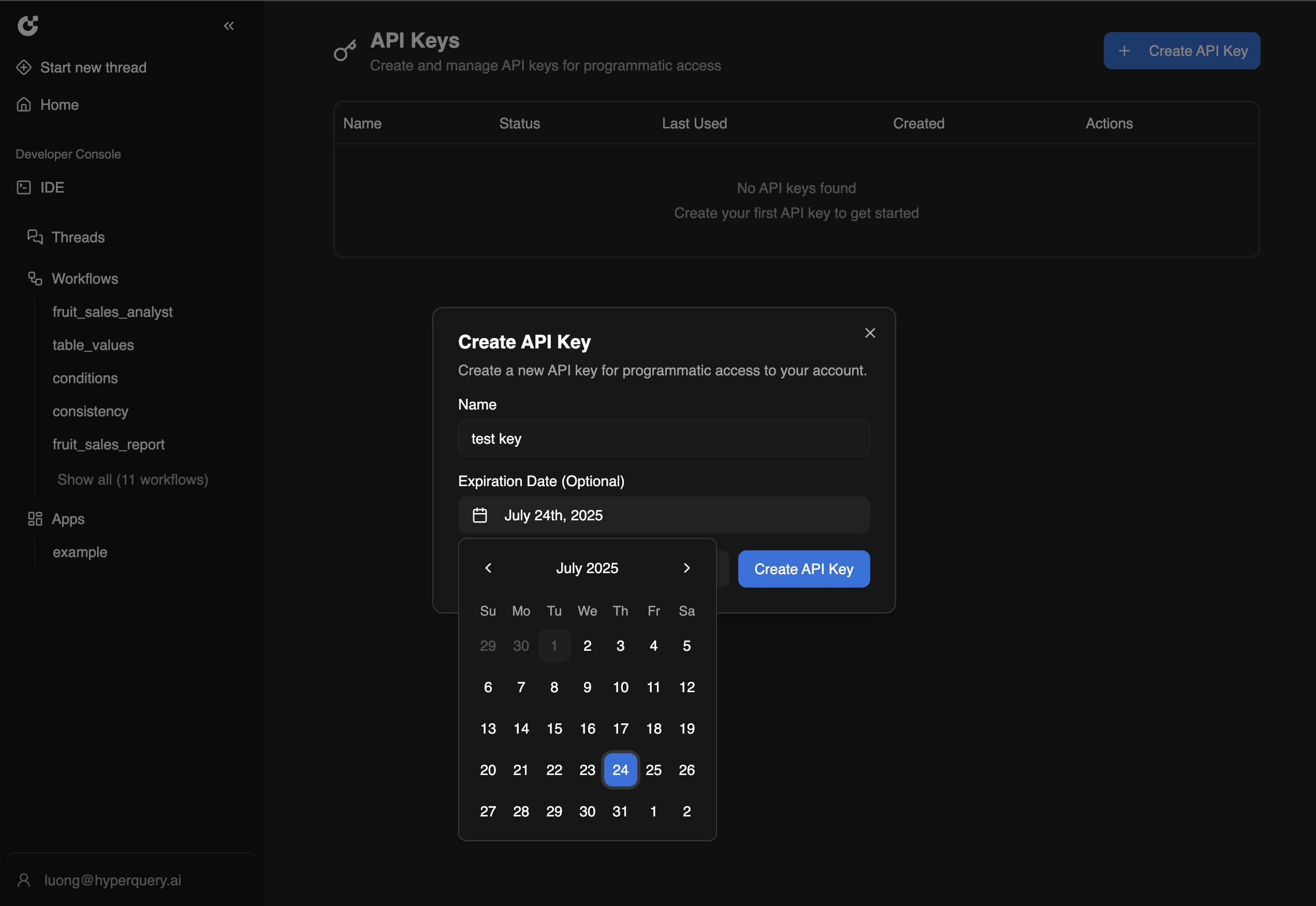Show all 11 workflows
This screenshot has width=1316, height=906.
tap(132, 480)
